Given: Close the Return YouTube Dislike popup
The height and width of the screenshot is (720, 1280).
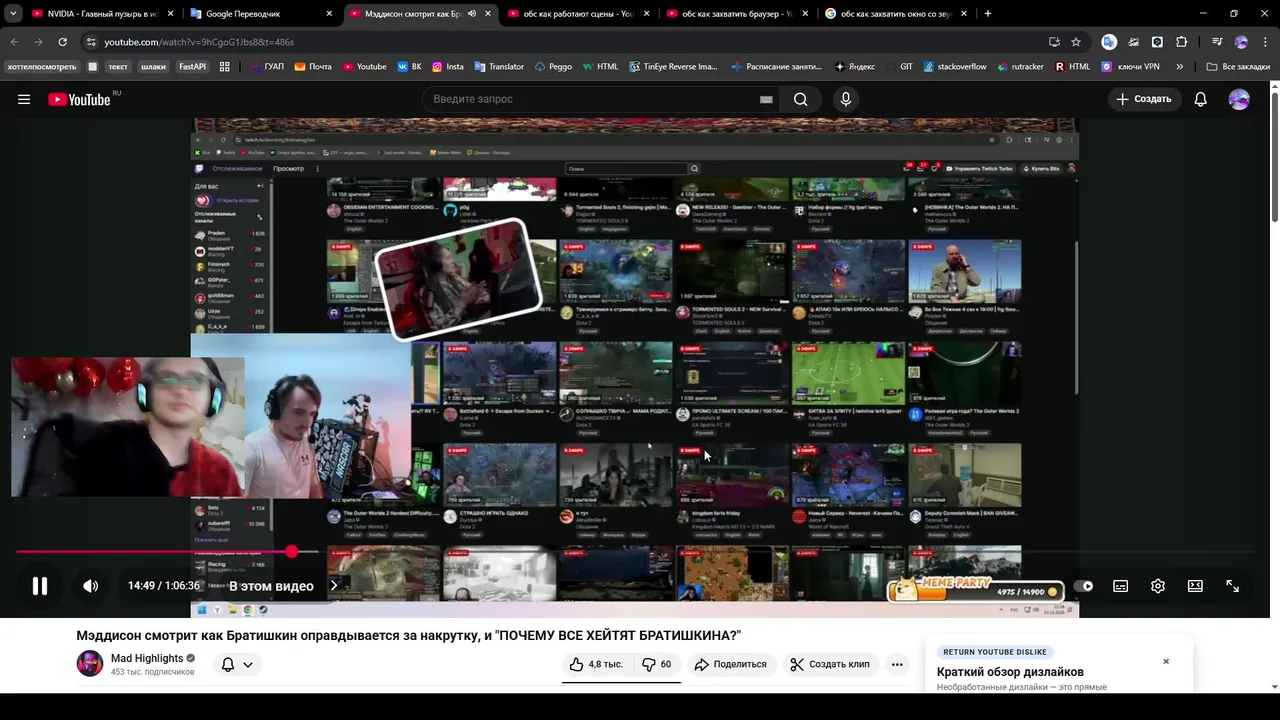Looking at the screenshot, I should pos(1166,661).
